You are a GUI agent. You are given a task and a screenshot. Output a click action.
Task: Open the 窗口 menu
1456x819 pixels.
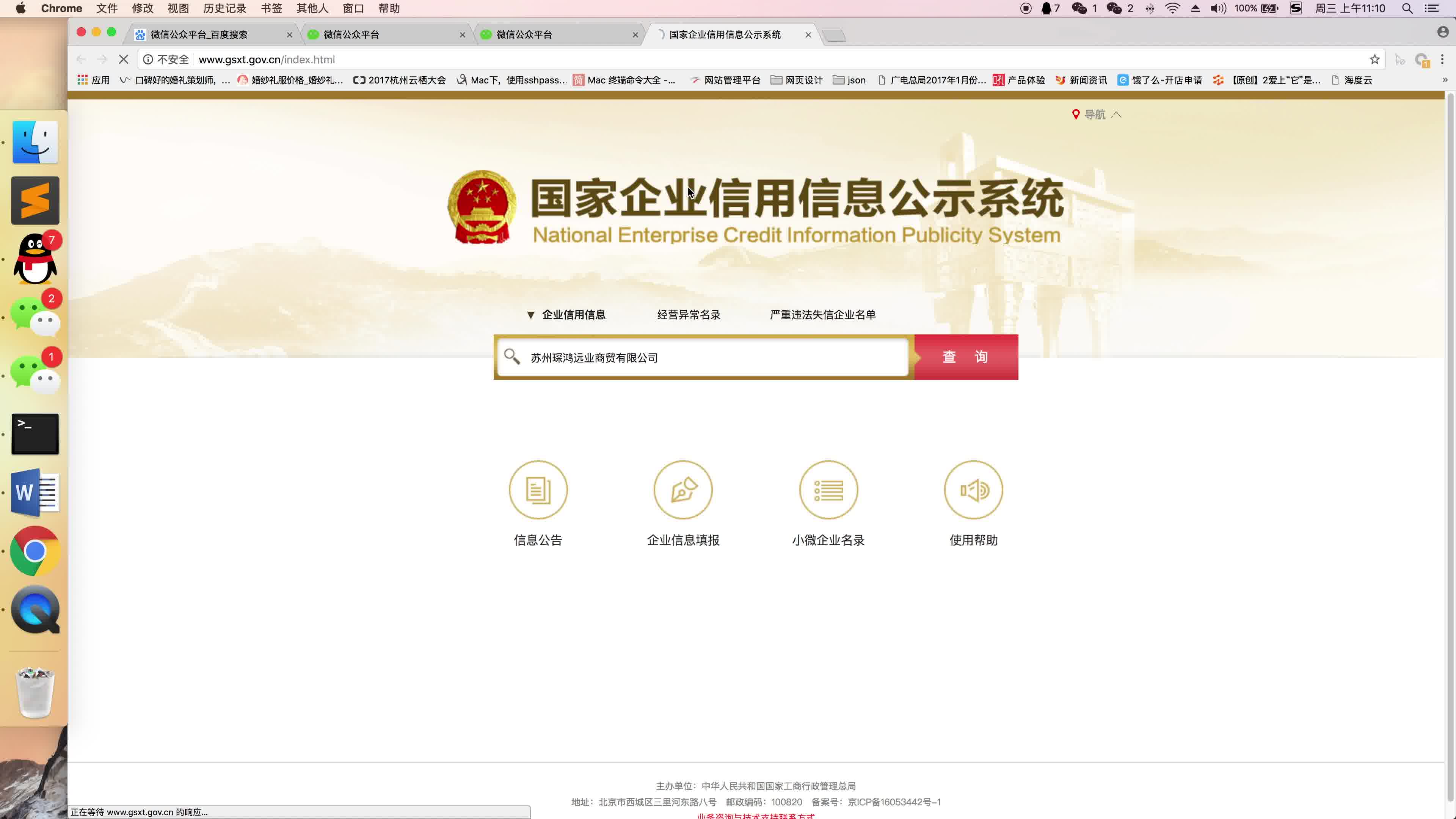(x=353, y=8)
